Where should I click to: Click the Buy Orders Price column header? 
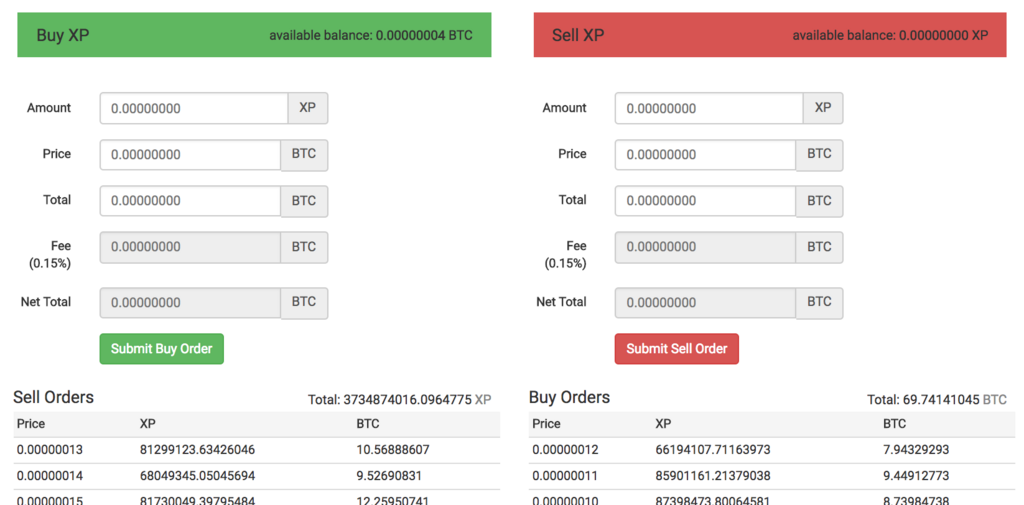546,423
